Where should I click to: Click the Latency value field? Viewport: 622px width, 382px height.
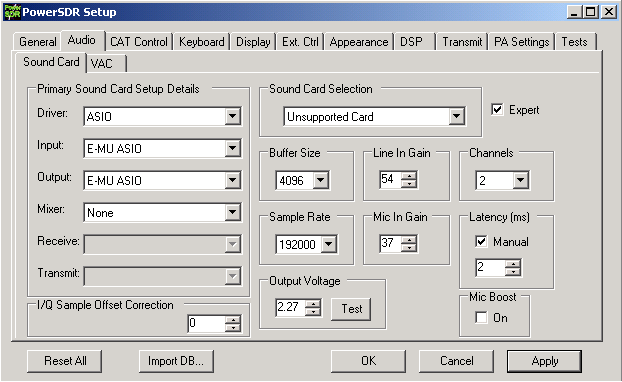pyautogui.click(x=491, y=267)
